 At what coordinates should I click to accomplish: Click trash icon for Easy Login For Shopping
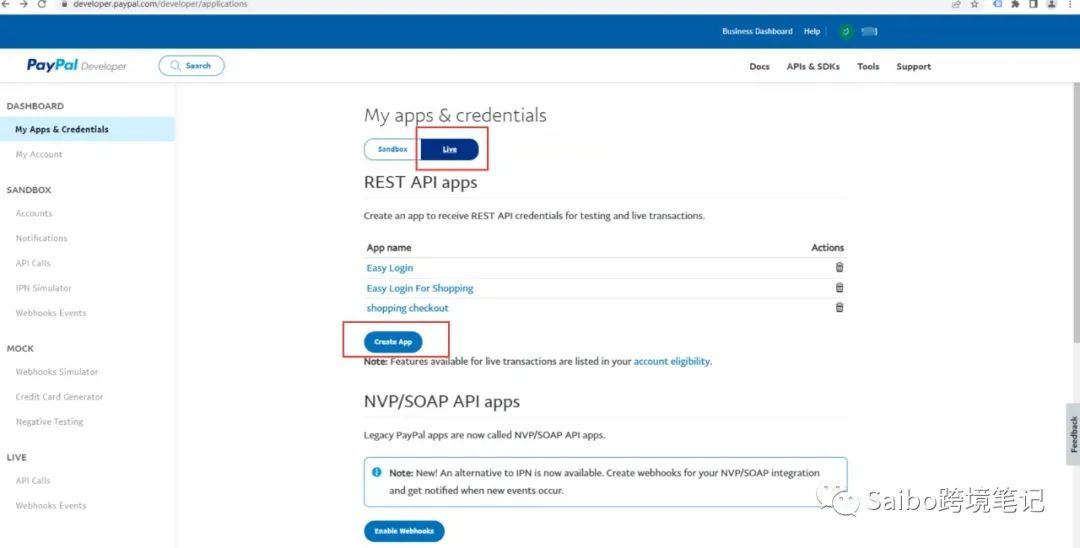pyautogui.click(x=839, y=287)
